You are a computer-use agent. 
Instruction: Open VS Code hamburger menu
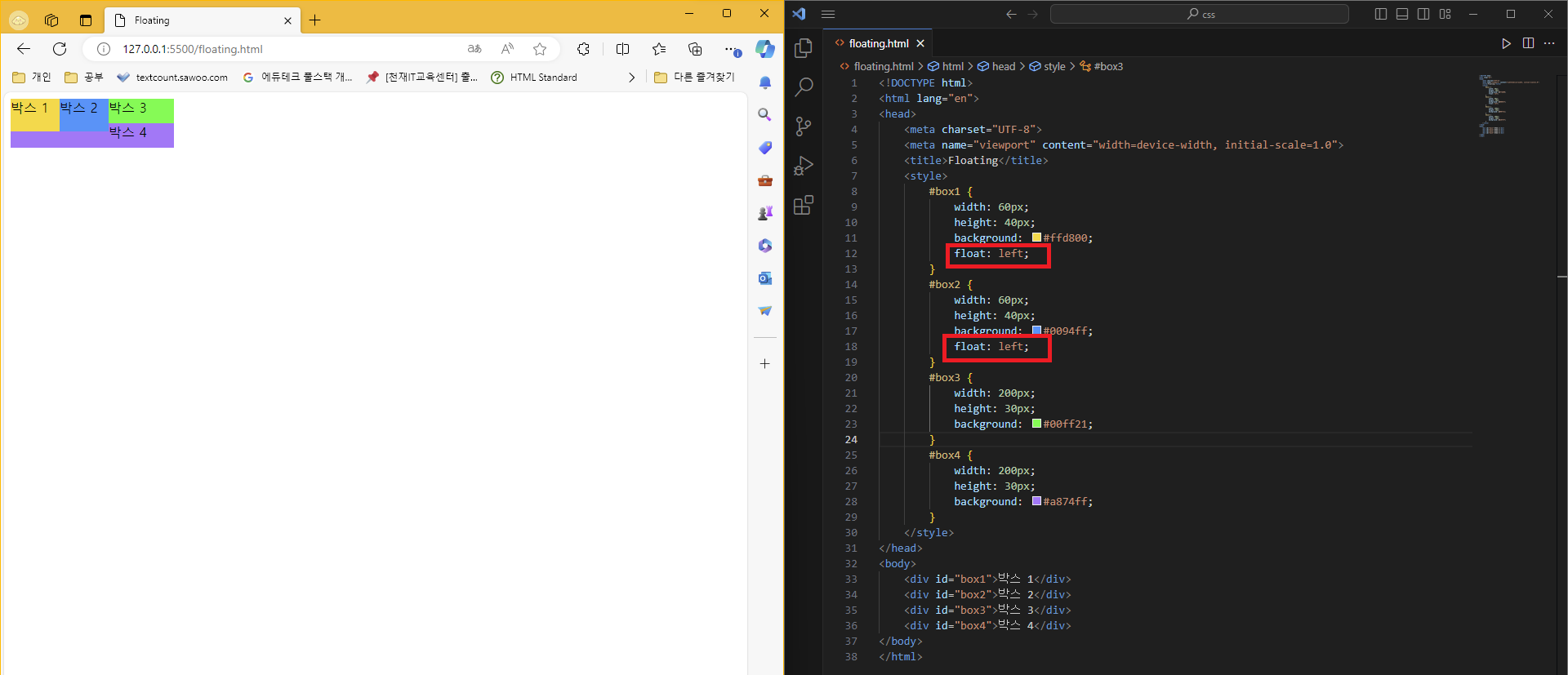(828, 14)
